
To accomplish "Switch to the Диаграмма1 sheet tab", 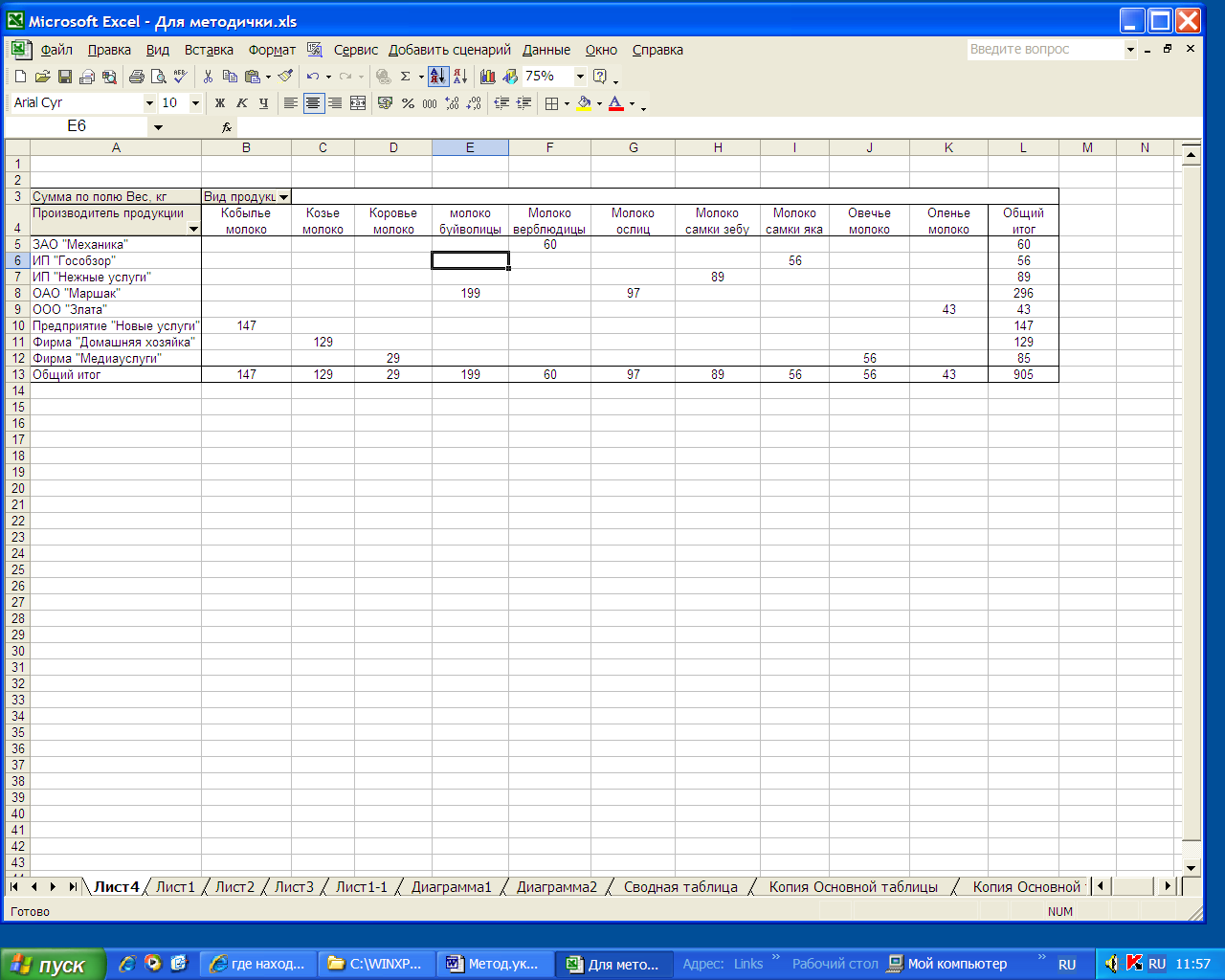I will click(x=451, y=887).
